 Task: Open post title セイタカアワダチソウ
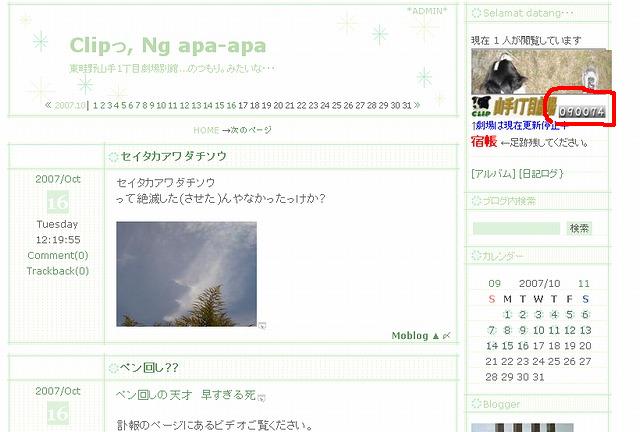pyautogui.click(x=173, y=156)
